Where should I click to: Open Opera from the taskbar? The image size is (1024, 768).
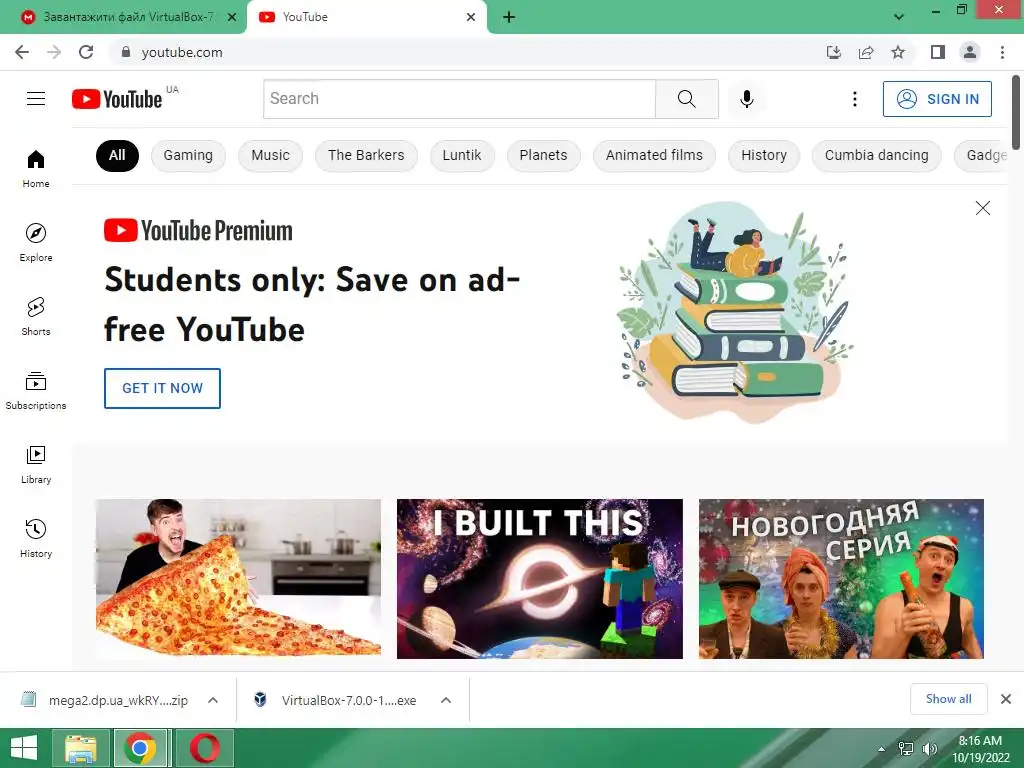204,748
